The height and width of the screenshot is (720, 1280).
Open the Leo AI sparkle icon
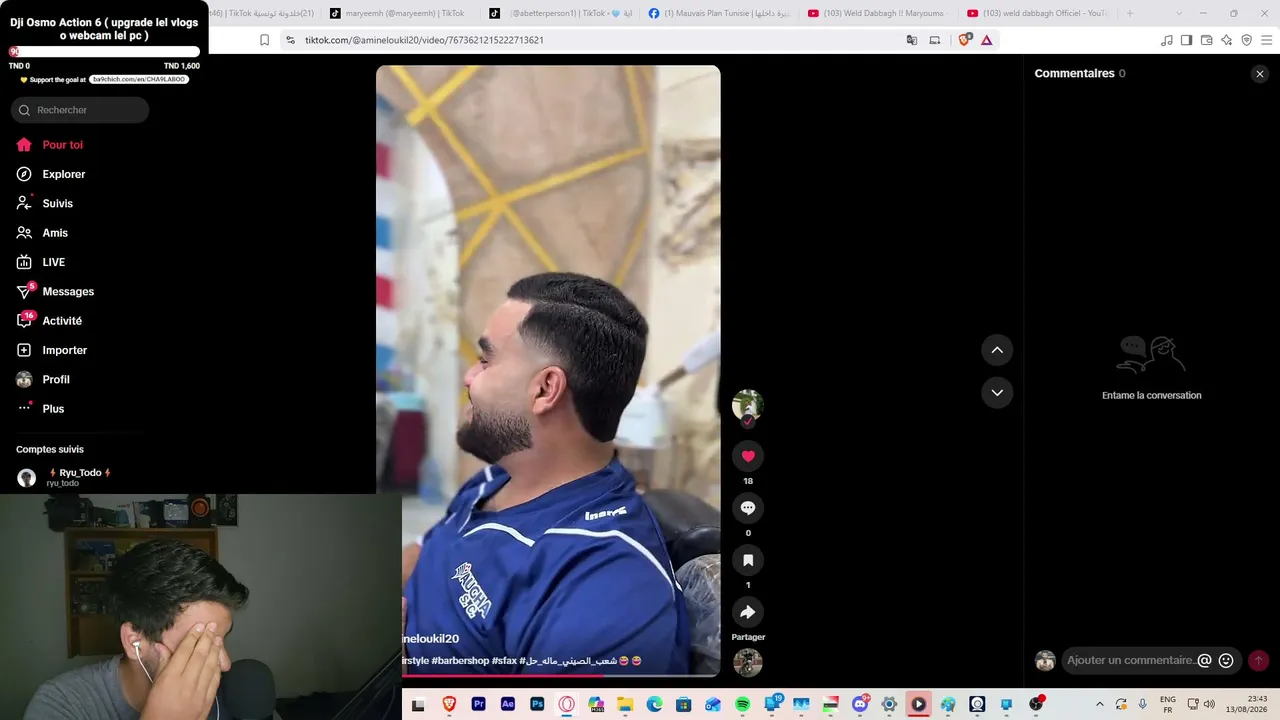click(x=1227, y=40)
